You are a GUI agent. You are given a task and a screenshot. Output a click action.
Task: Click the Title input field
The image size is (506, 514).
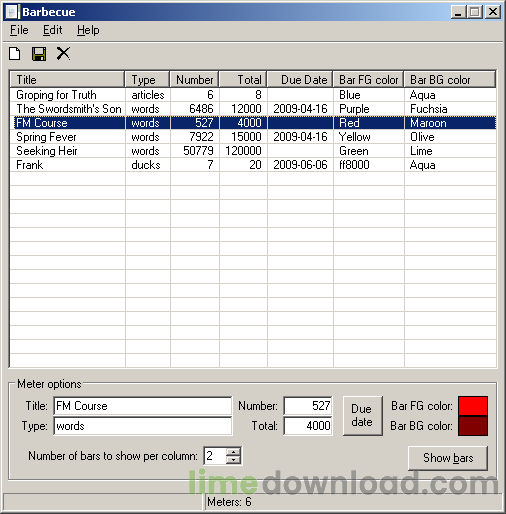coord(142,406)
